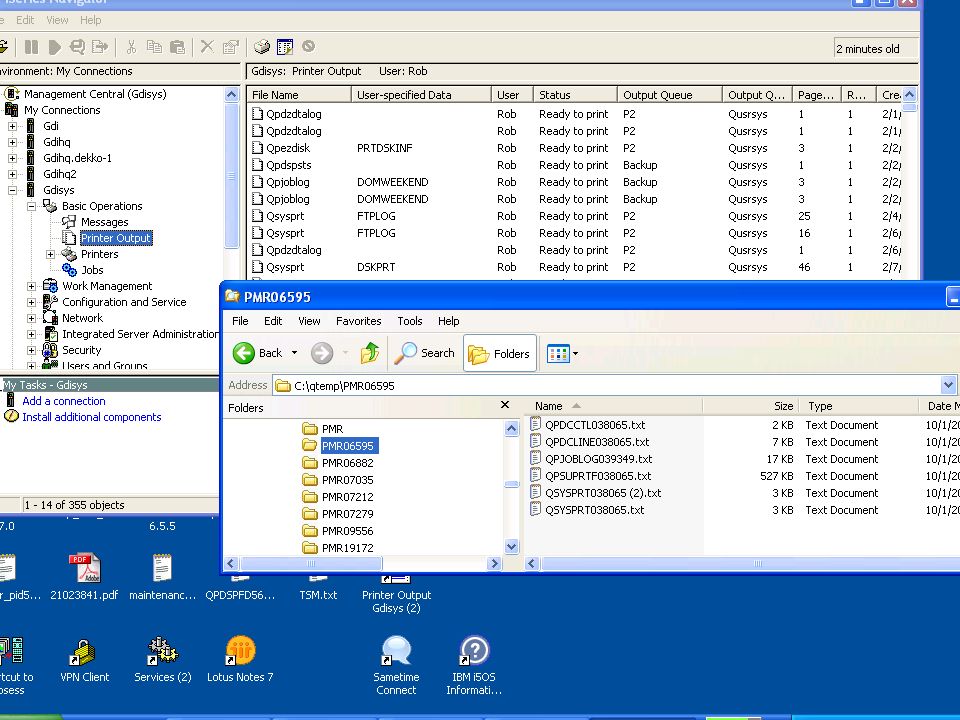Click the Paste toolbar icon in Navigator
The height and width of the screenshot is (720, 960).
tap(177, 47)
